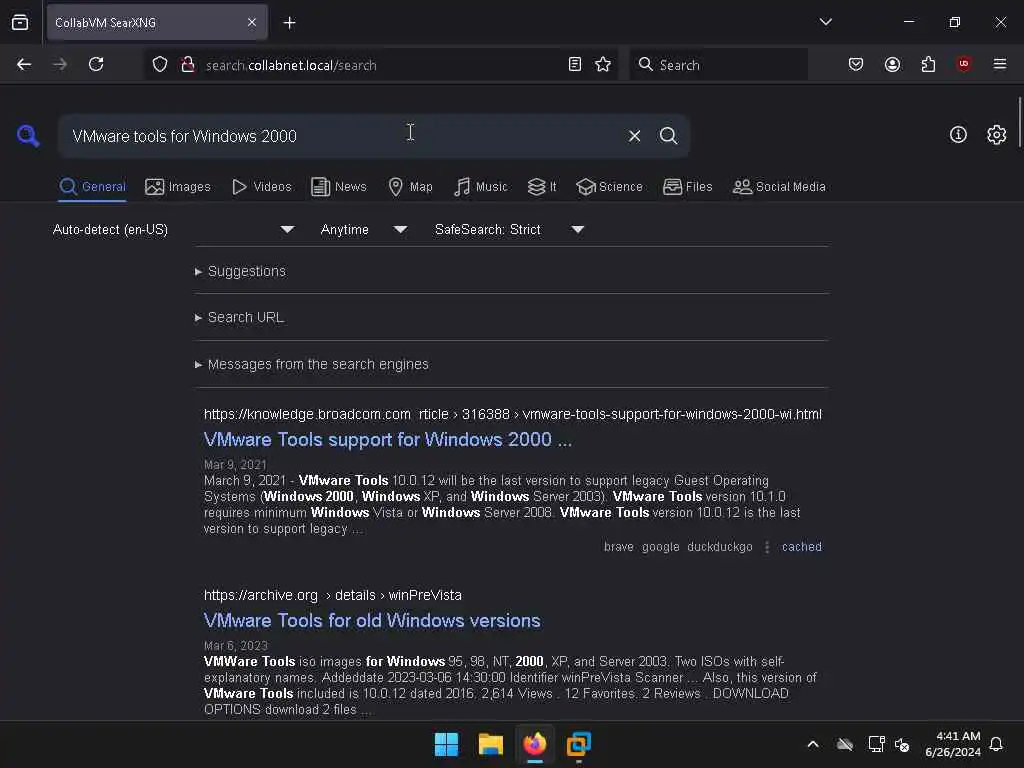Click the Firefox taskbar icon
The width and height of the screenshot is (1024, 768).
coord(535,744)
